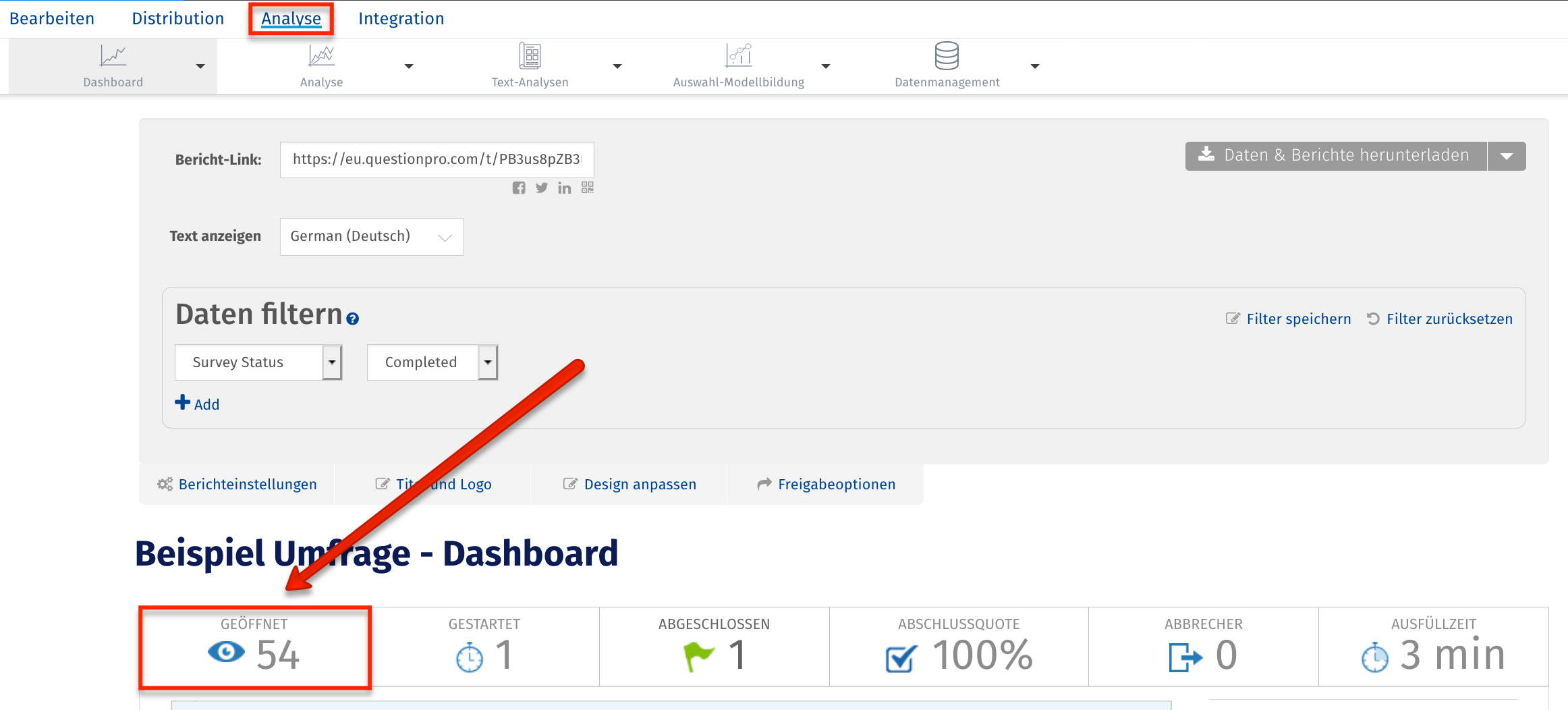
Task: Open the Text-Analysen report icon
Action: pyautogui.click(x=530, y=55)
